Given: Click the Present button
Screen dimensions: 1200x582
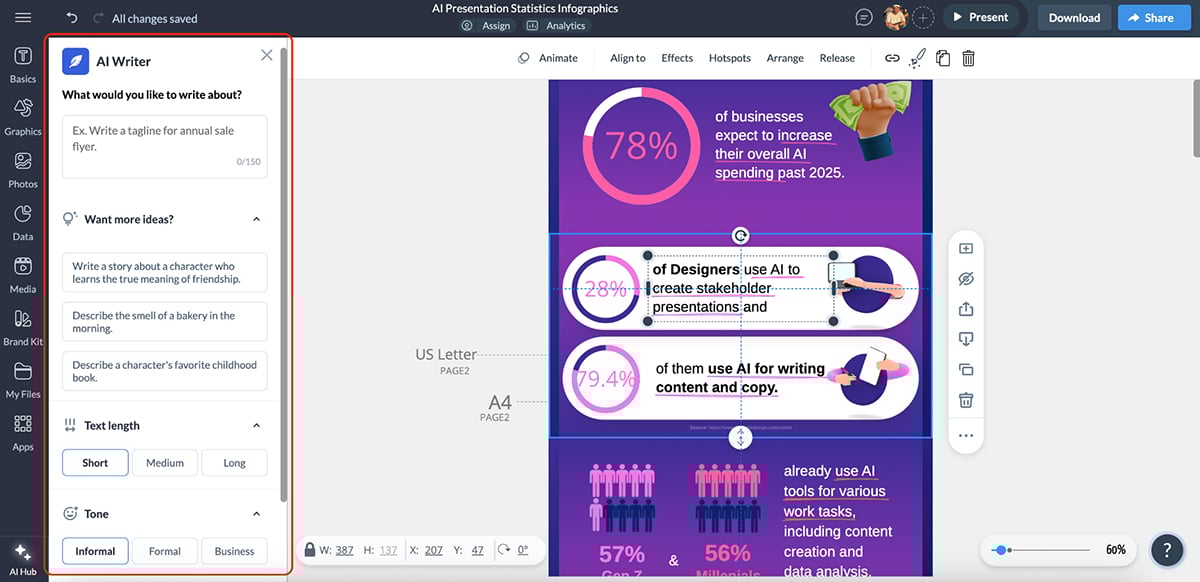Looking at the screenshot, I should pyautogui.click(x=983, y=17).
